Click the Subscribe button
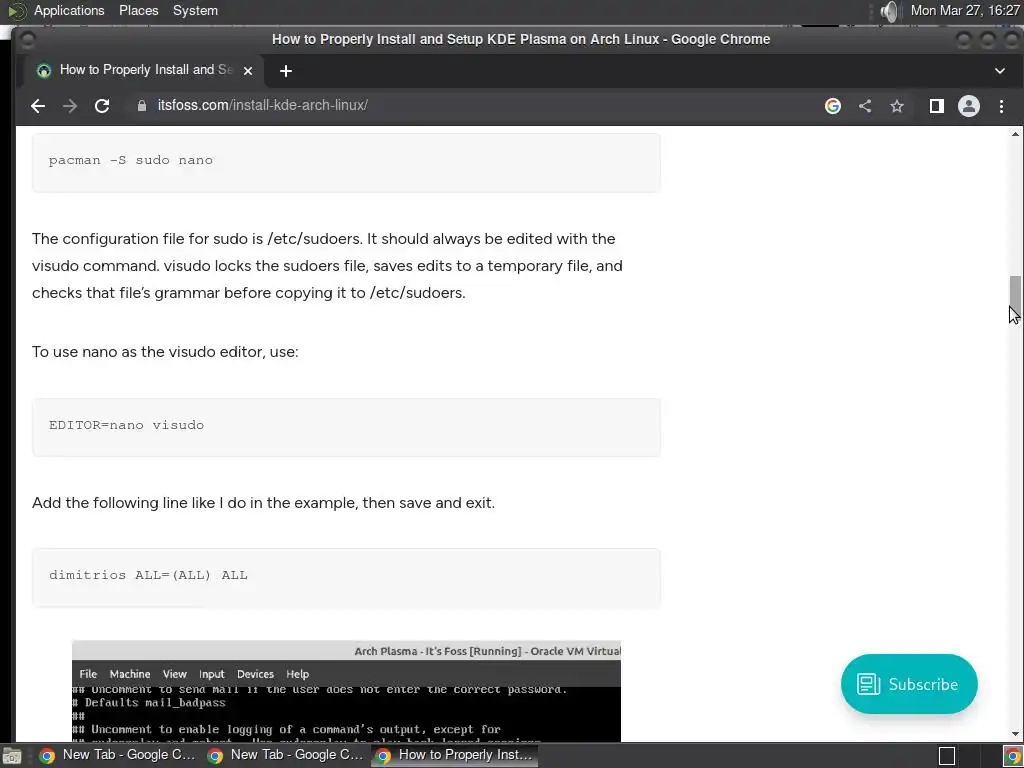The height and width of the screenshot is (768, 1024). click(909, 684)
